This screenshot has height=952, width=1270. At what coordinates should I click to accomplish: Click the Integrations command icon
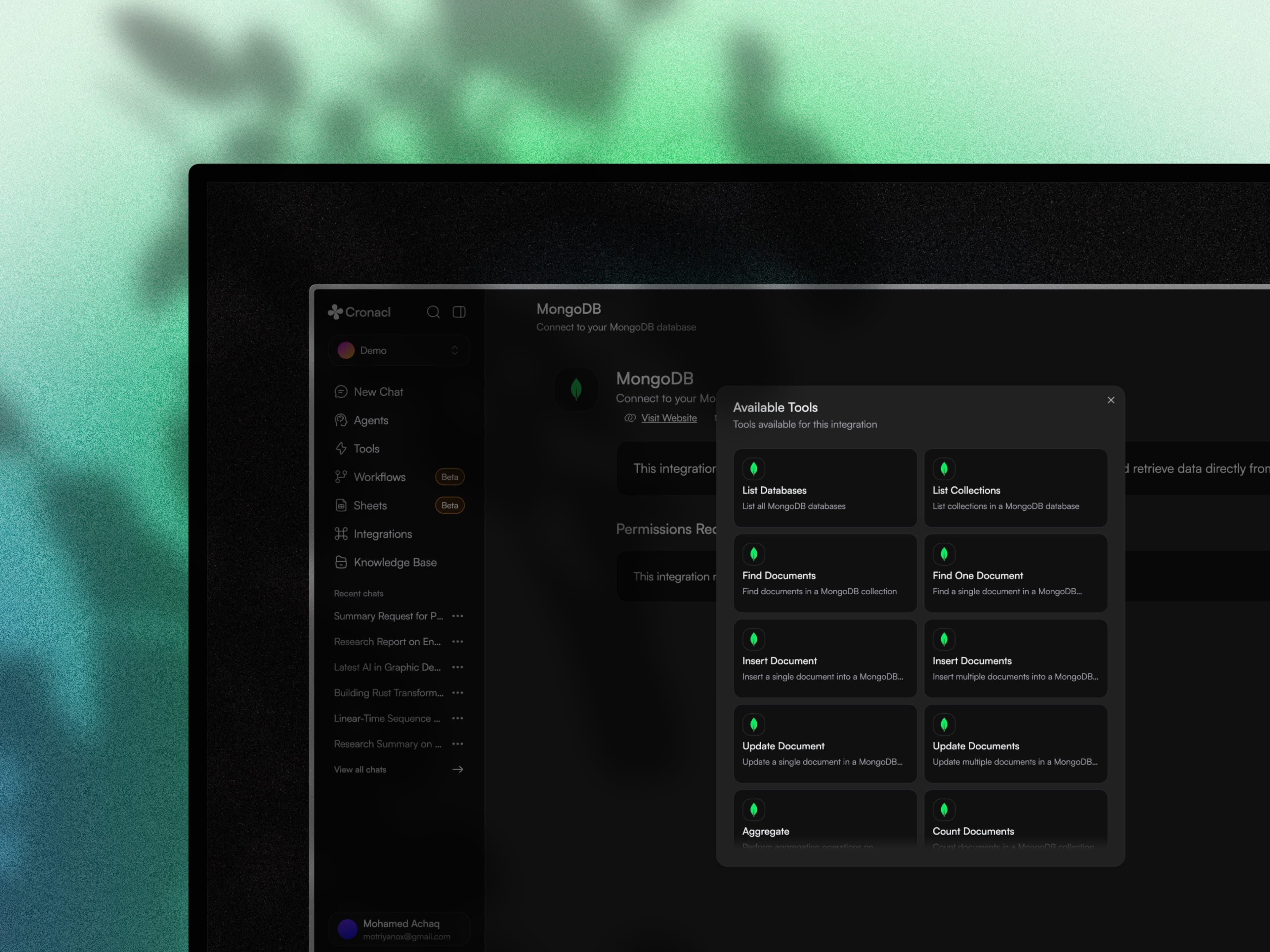click(x=341, y=534)
